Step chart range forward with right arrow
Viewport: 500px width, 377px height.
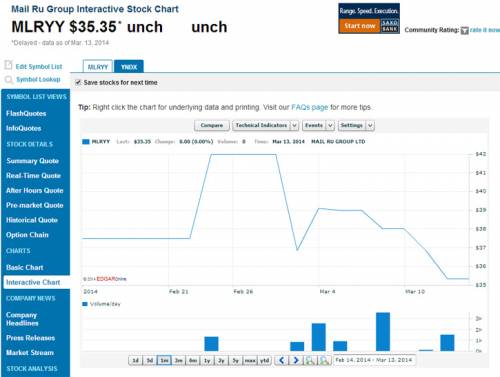(x=296, y=360)
